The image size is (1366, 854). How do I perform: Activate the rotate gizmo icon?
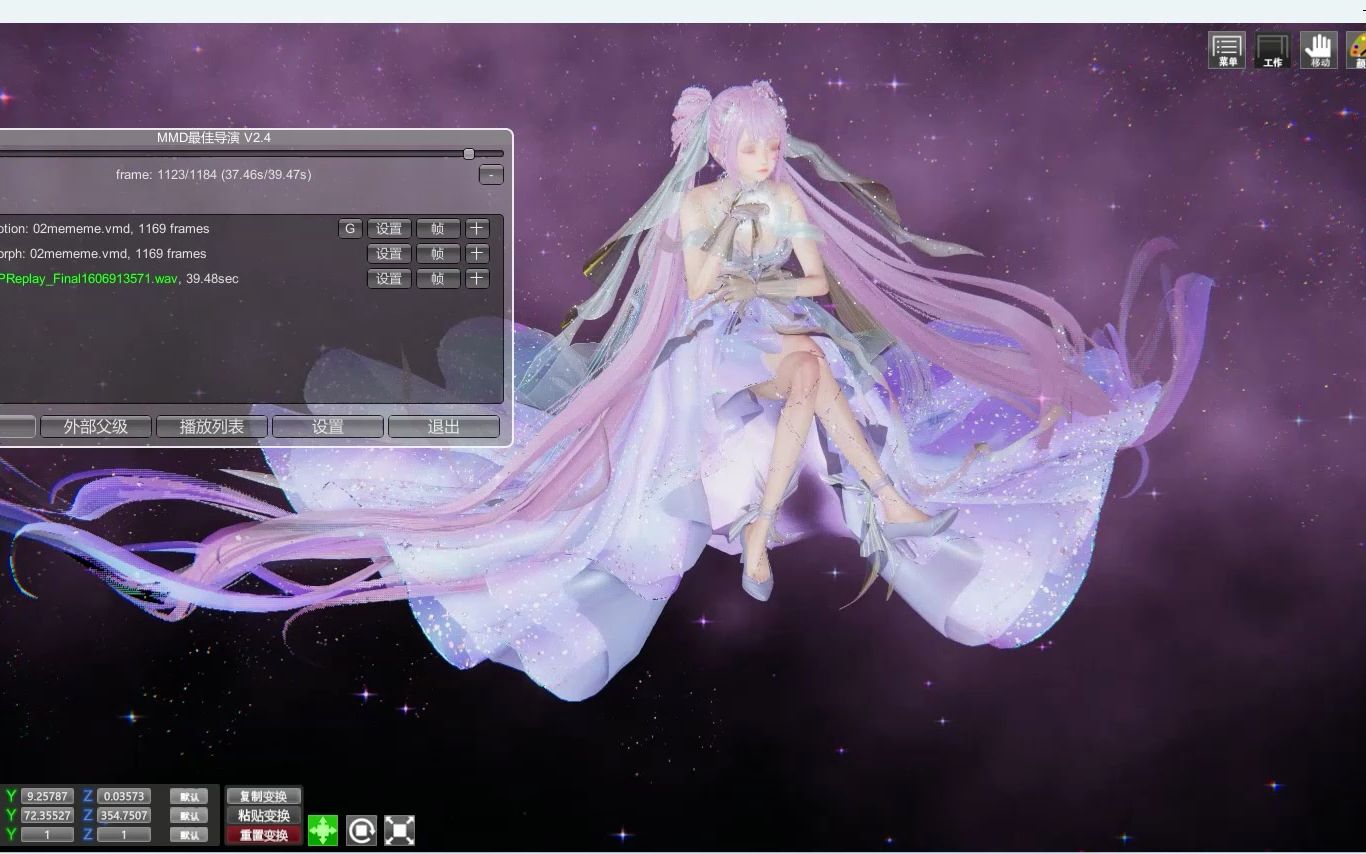pos(361,830)
